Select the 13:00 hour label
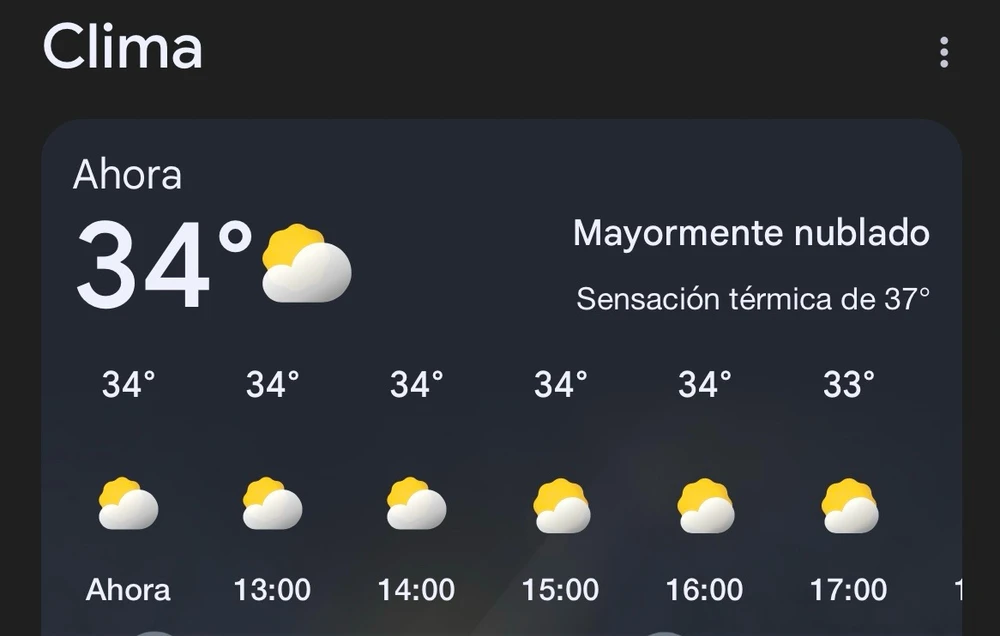This screenshot has height=636, width=1000. pyautogui.click(x=272, y=590)
